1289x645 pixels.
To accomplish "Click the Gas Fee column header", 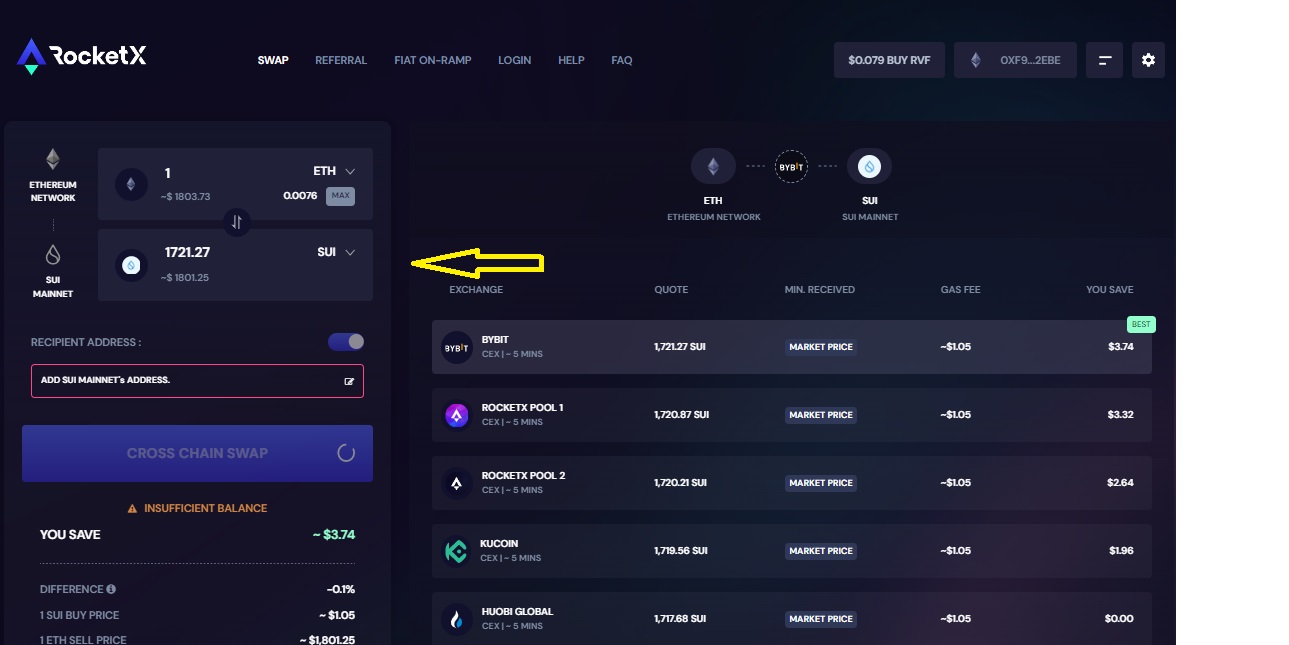I will [x=960, y=290].
